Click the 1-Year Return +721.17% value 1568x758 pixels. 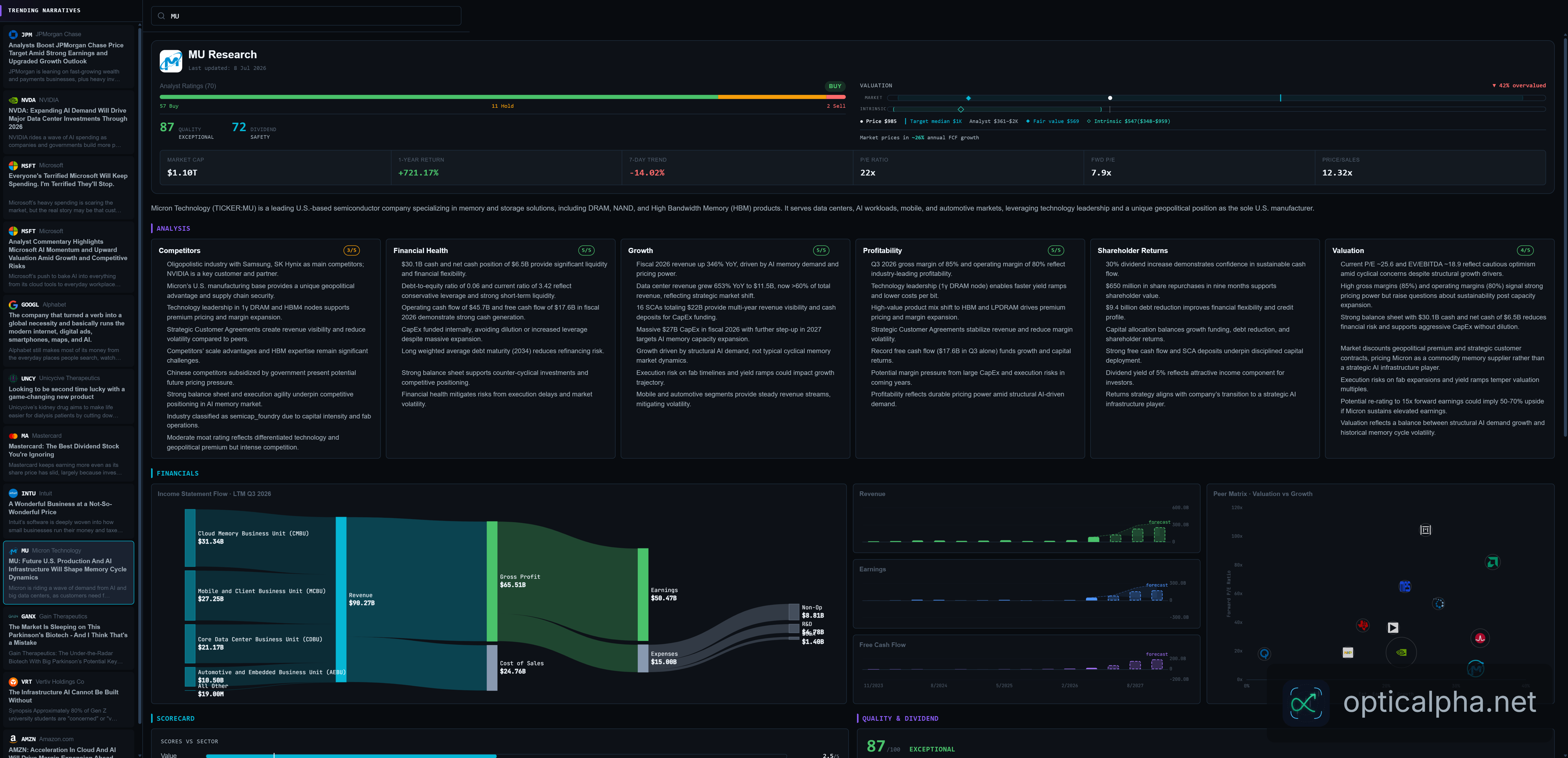pos(418,173)
